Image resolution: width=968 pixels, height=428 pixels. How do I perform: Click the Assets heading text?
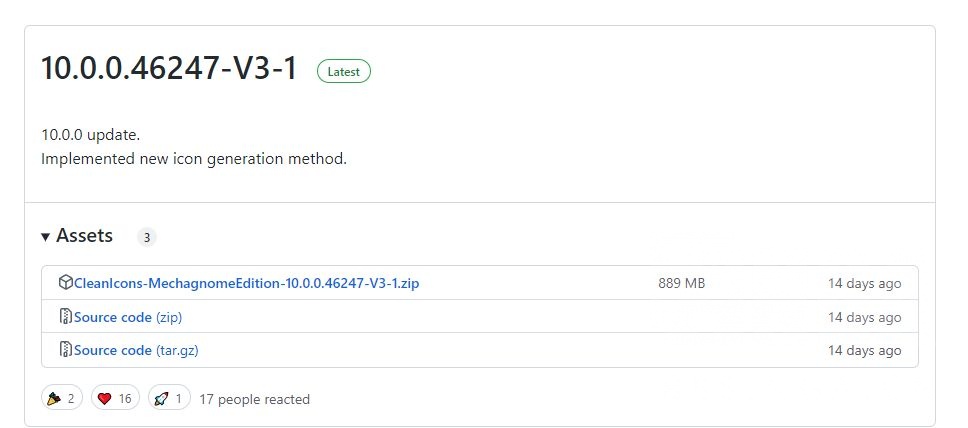pyautogui.click(x=84, y=237)
